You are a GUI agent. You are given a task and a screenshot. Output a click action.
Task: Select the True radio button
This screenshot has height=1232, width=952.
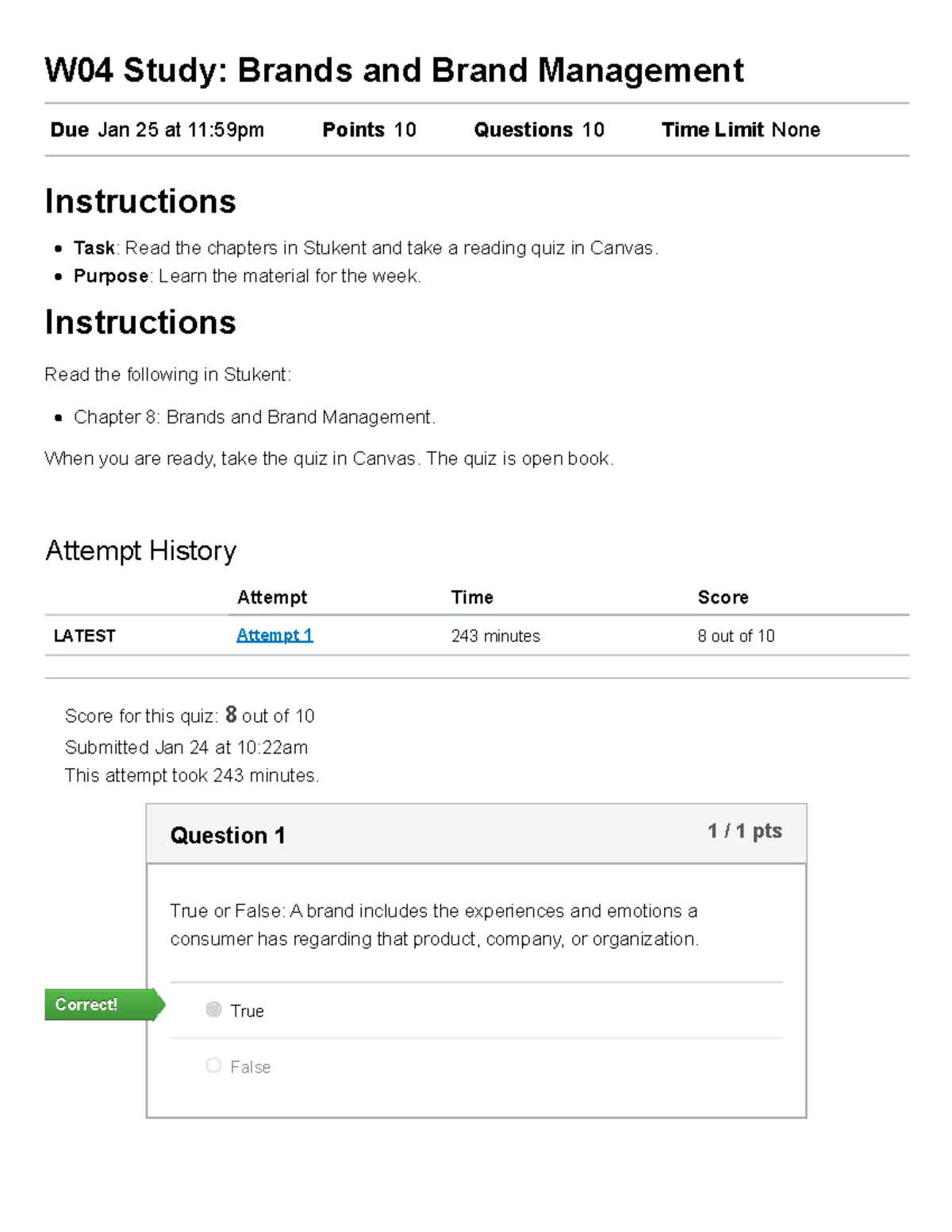click(213, 1009)
